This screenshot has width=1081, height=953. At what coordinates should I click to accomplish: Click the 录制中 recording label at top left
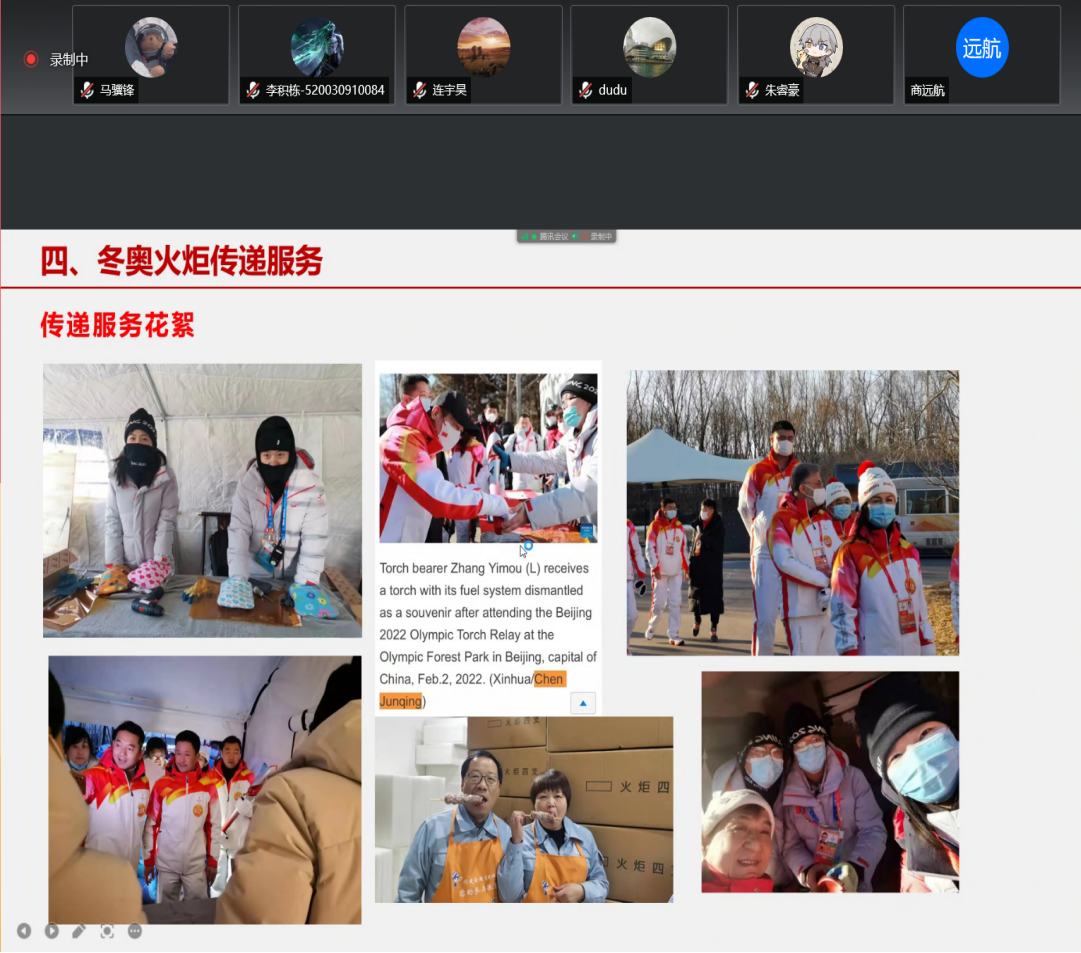69,60
